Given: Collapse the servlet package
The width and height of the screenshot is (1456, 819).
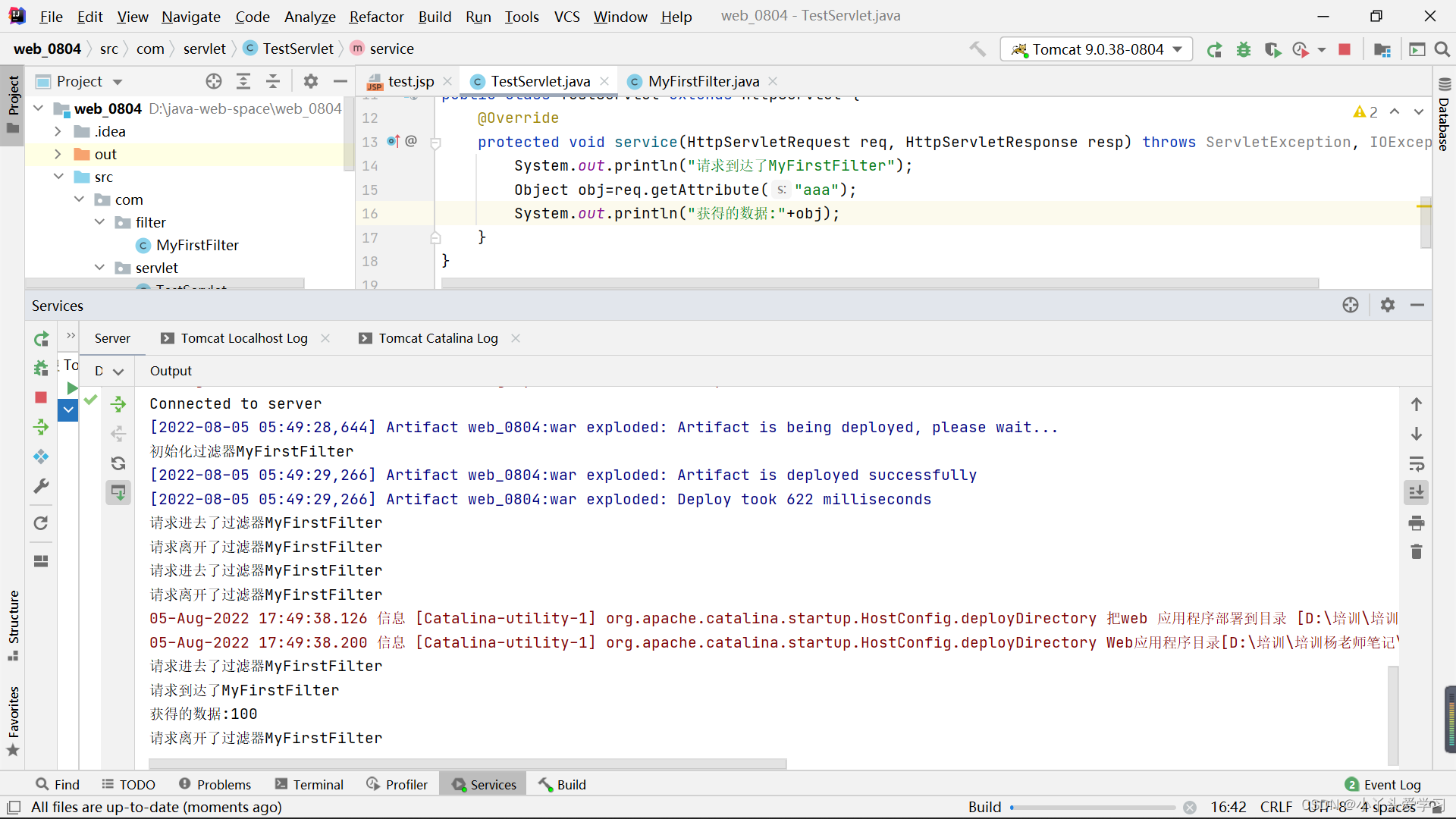Looking at the screenshot, I should click(x=99, y=268).
